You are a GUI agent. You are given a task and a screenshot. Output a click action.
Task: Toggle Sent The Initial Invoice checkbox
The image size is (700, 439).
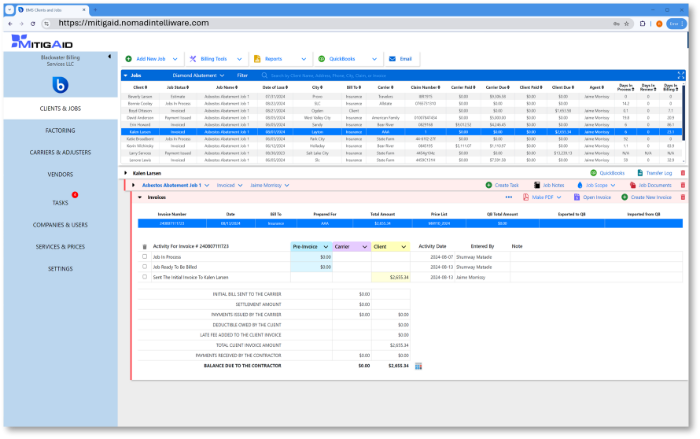tap(144, 276)
